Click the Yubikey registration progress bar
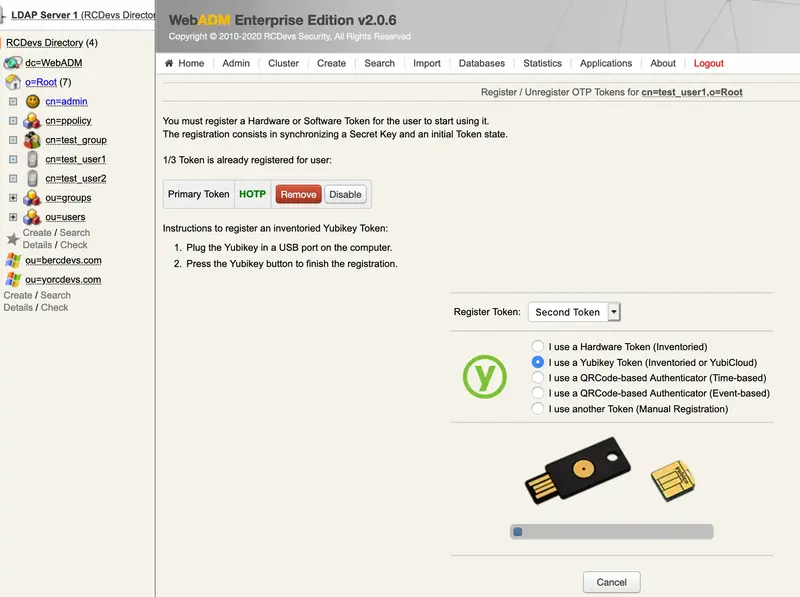800x597 pixels. pos(611,532)
